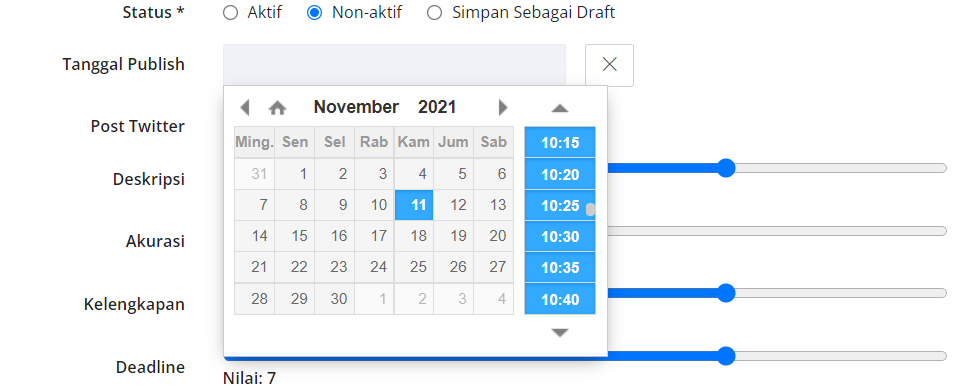962x385 pixels.
Task: Clear Tanggal Publish with X button
Action: [x=609, y=65]
